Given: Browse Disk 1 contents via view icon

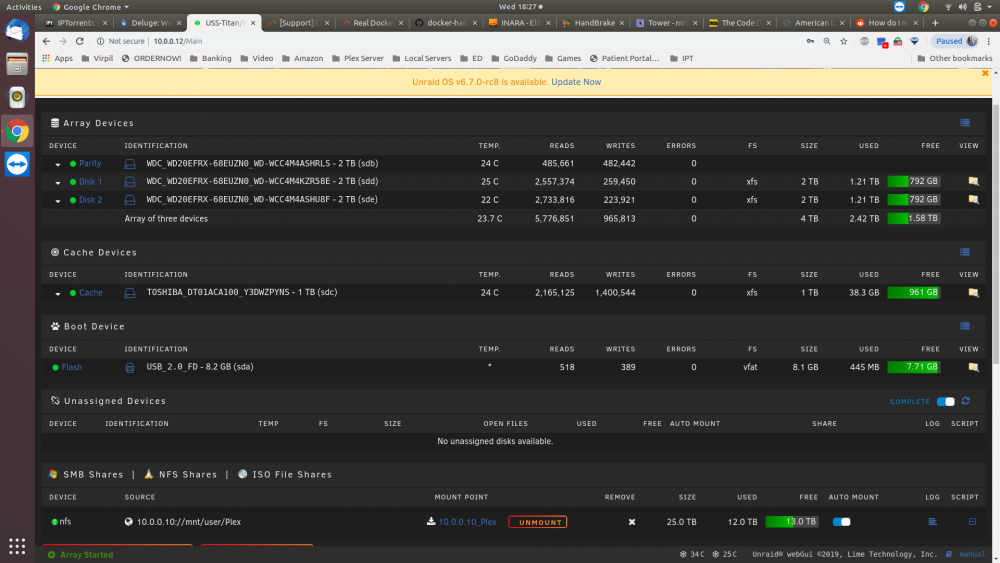Looking at the screenshot, I should pyautogui.click(x=973, y=182).
